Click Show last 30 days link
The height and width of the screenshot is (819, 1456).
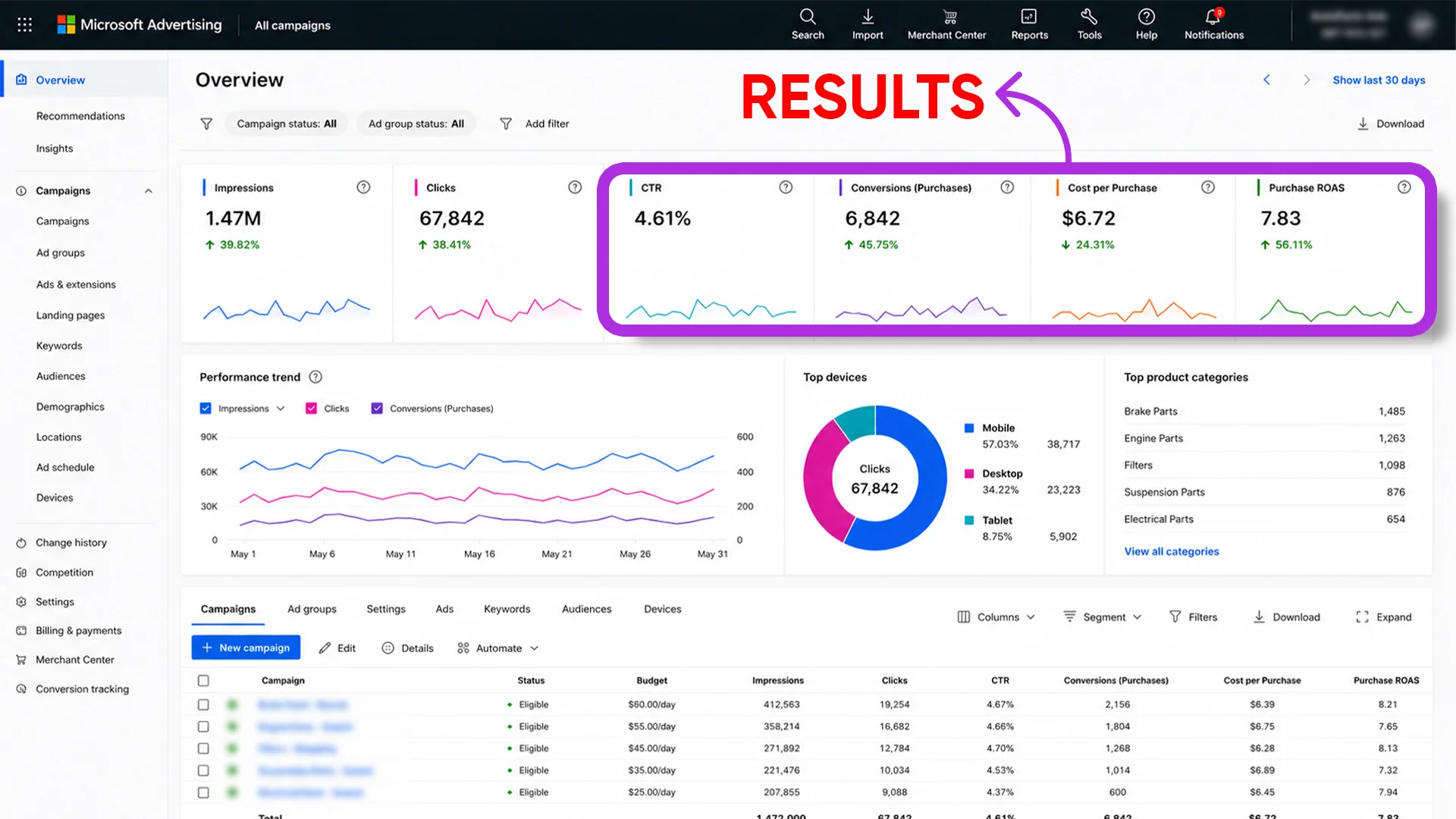click(1379, 80)
